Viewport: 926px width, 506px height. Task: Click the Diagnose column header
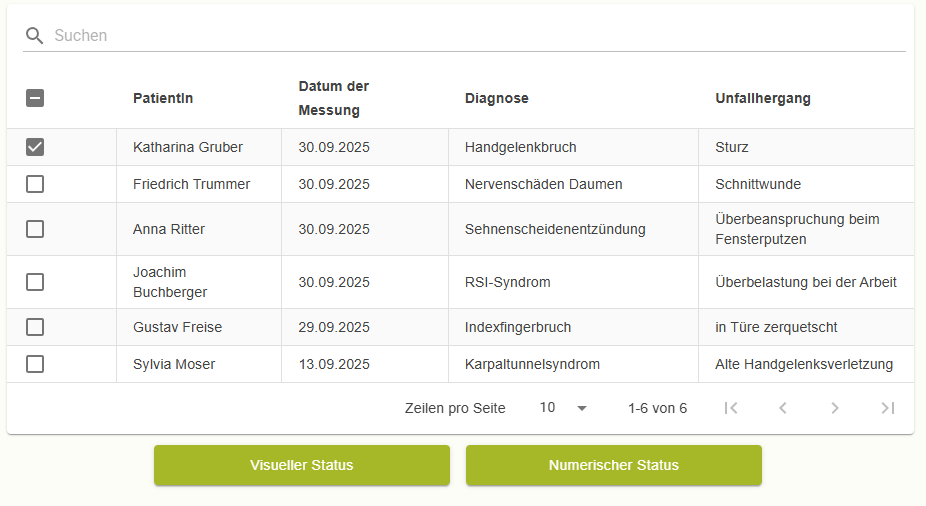pyautogui.click(x=497, y=98)
